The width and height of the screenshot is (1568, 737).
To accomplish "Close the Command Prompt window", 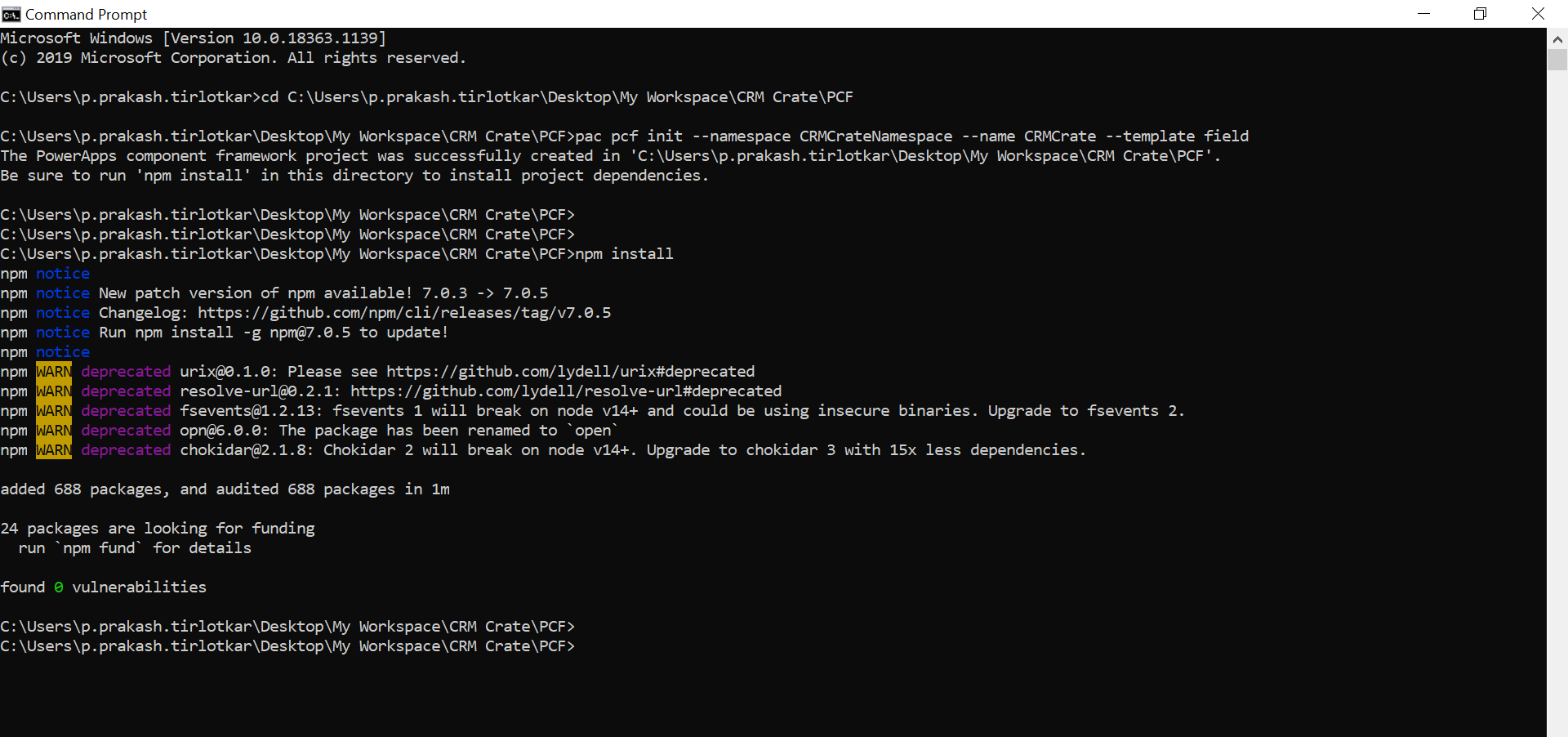I will 1538,14.
